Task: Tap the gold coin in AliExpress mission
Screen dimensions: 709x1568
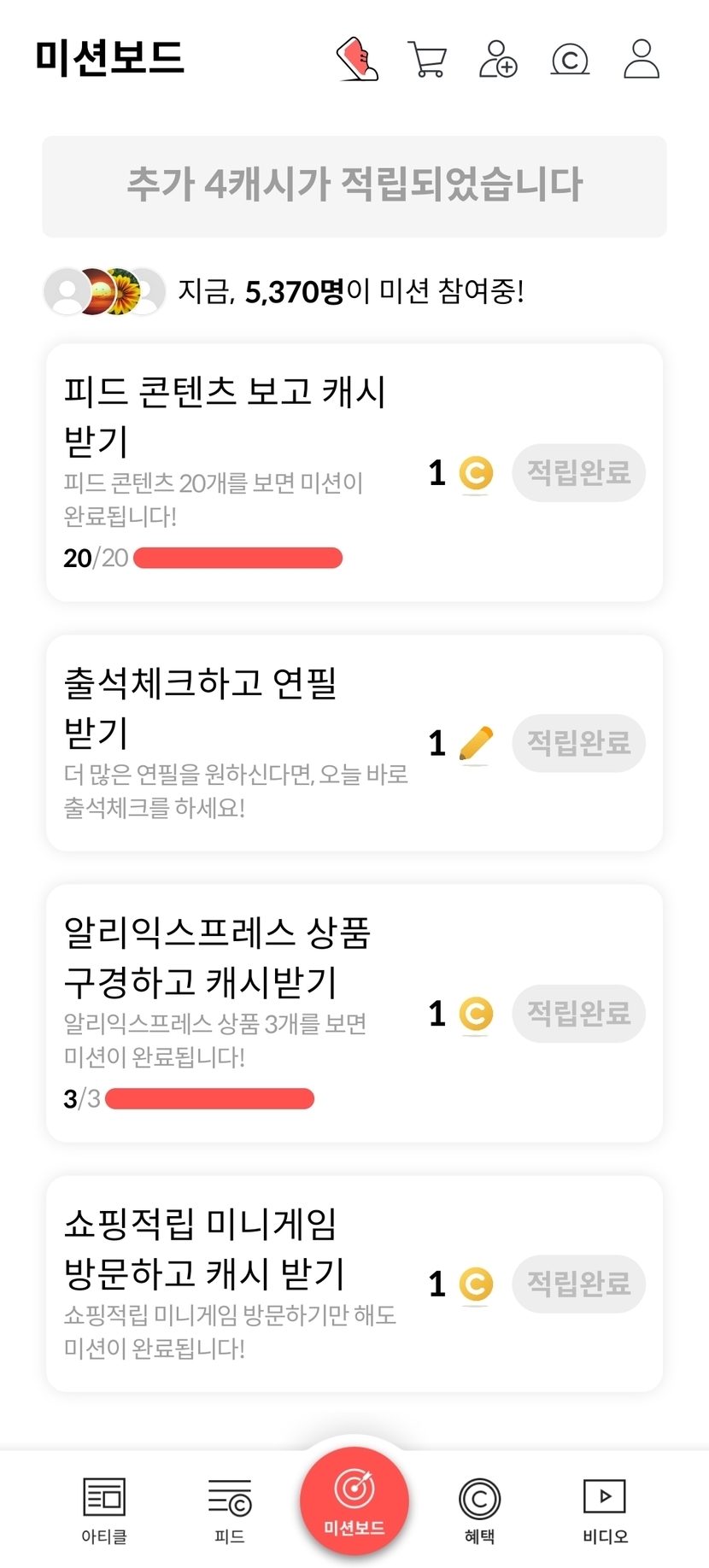Action: (476, 1014)
